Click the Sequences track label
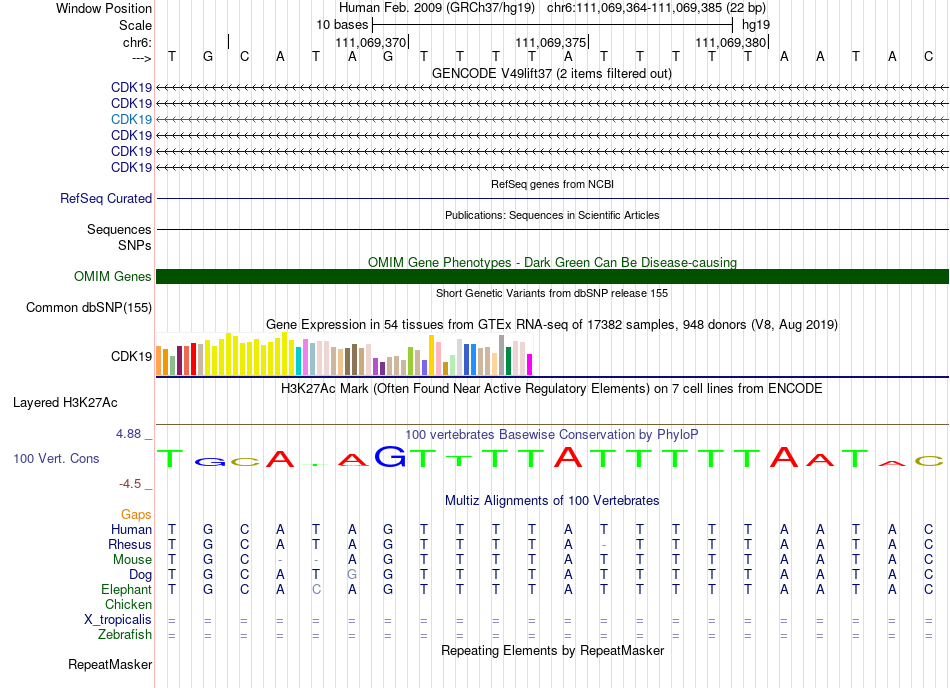Image resolution: width=950 pixels, height=688 pixels. coord(119,230)
